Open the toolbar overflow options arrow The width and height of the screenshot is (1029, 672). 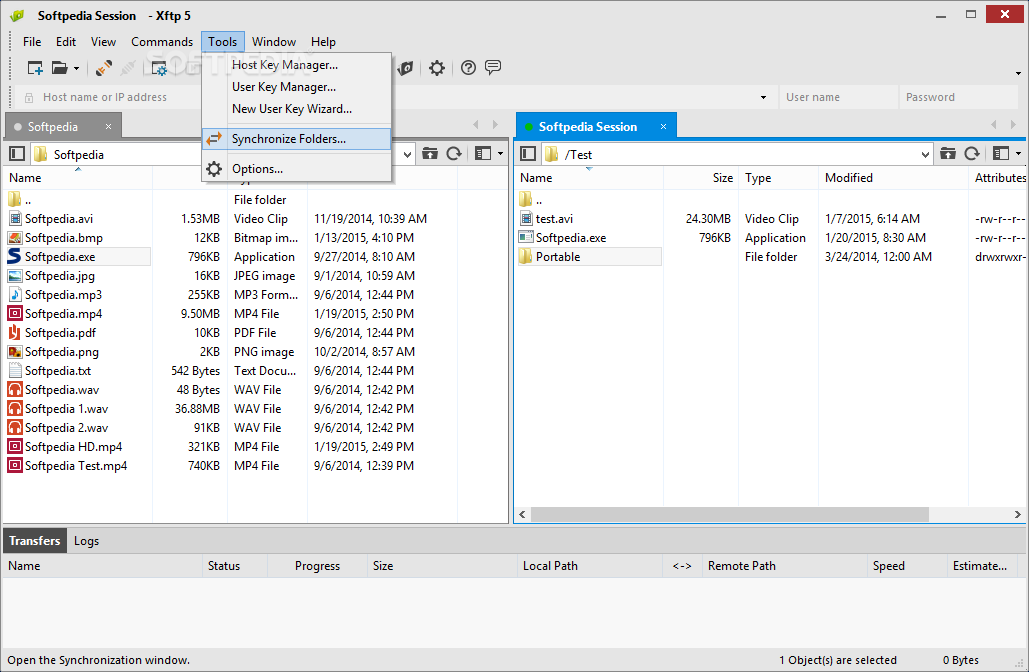1018,73
